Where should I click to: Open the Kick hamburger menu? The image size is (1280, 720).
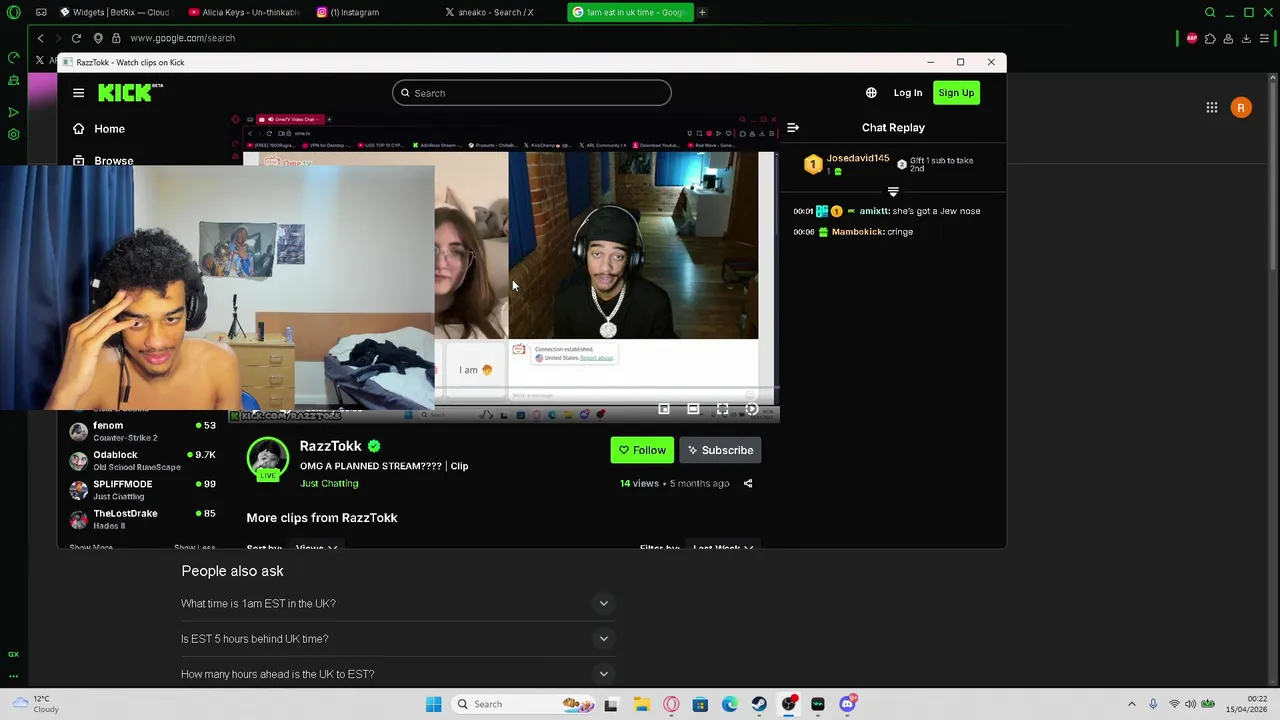(78, 93)
